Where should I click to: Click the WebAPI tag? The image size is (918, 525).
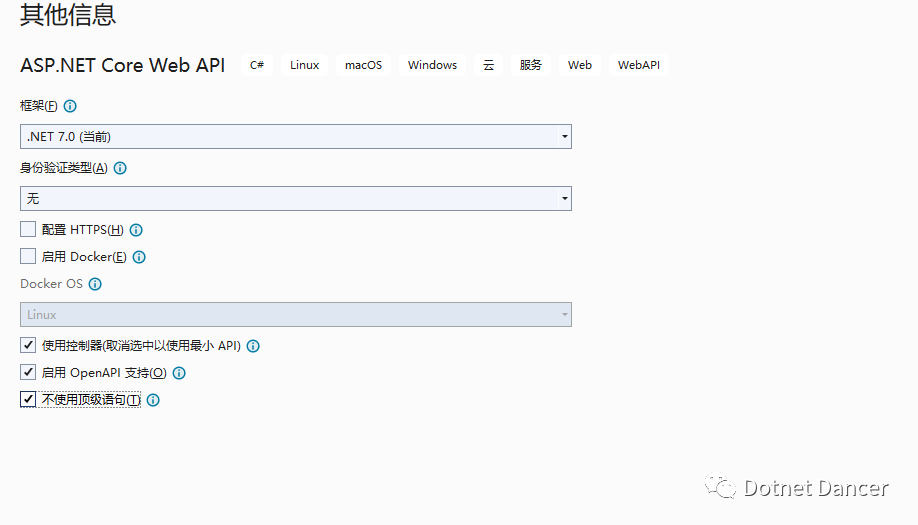(x=639, y=65)
